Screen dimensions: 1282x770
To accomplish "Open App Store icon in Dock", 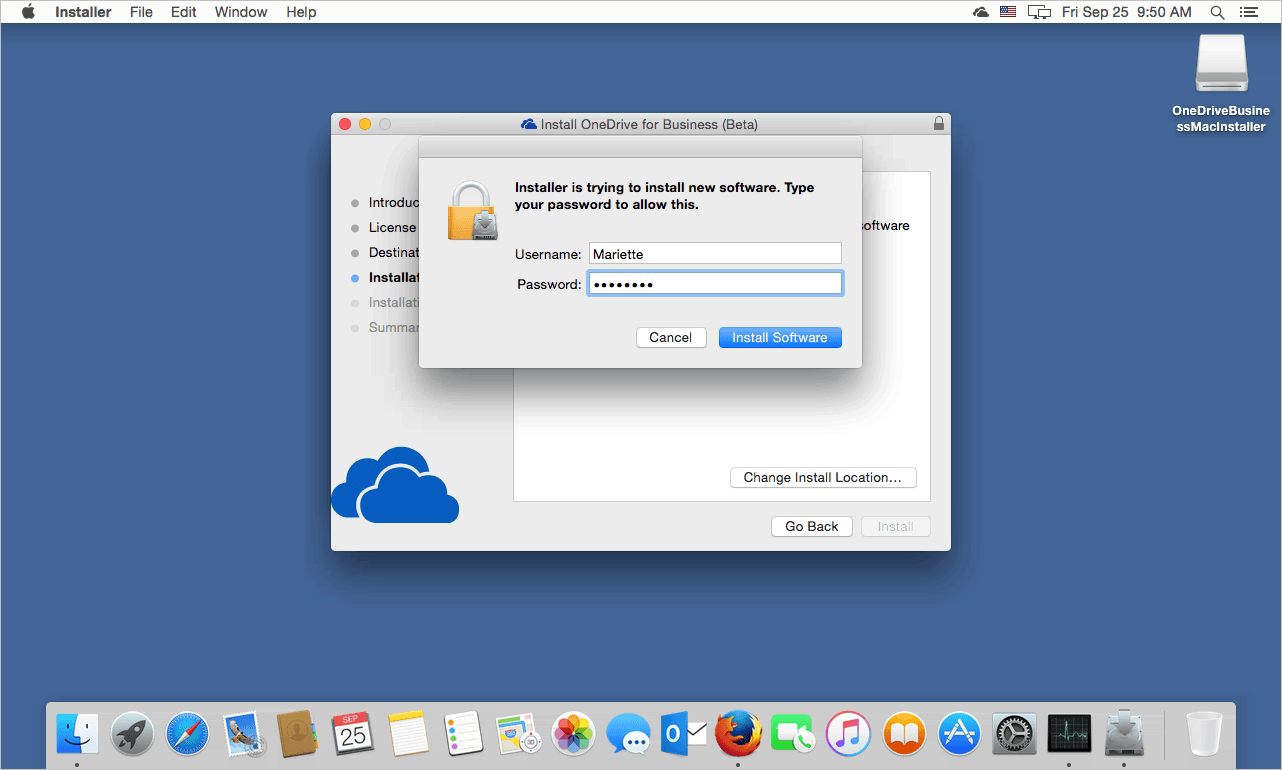I will [959, 735].
